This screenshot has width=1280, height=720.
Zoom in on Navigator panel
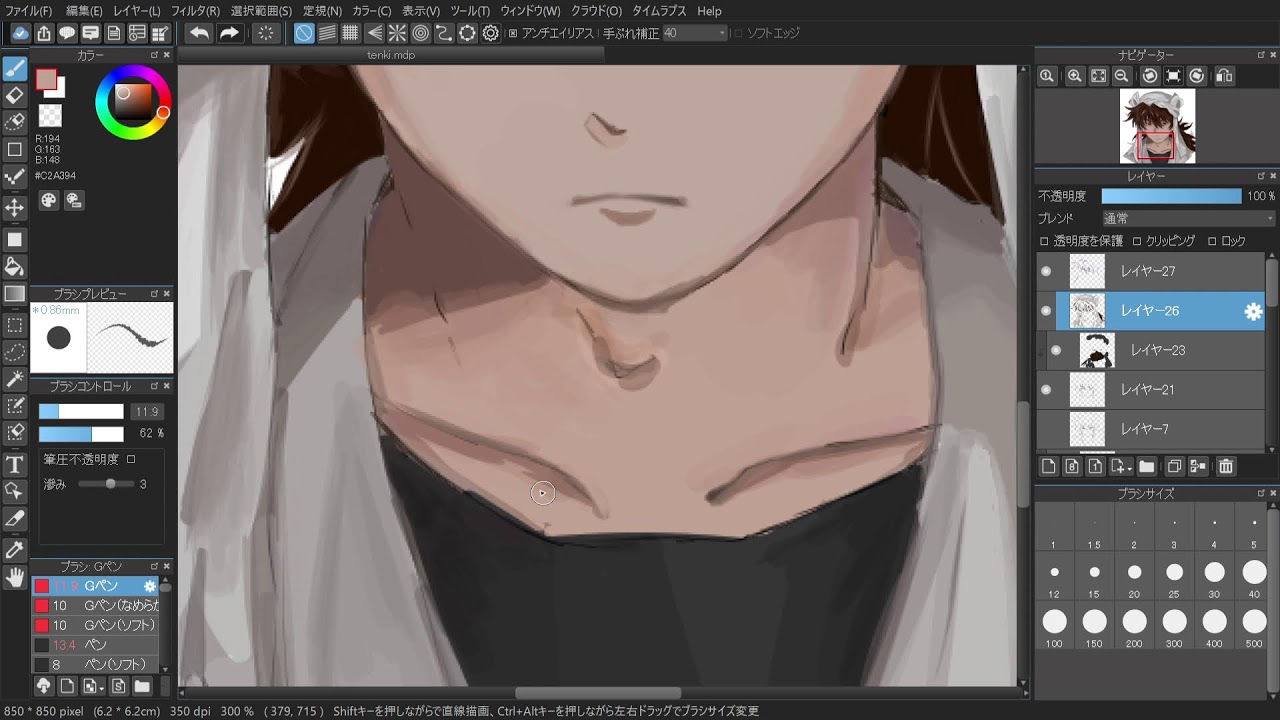1074,76
